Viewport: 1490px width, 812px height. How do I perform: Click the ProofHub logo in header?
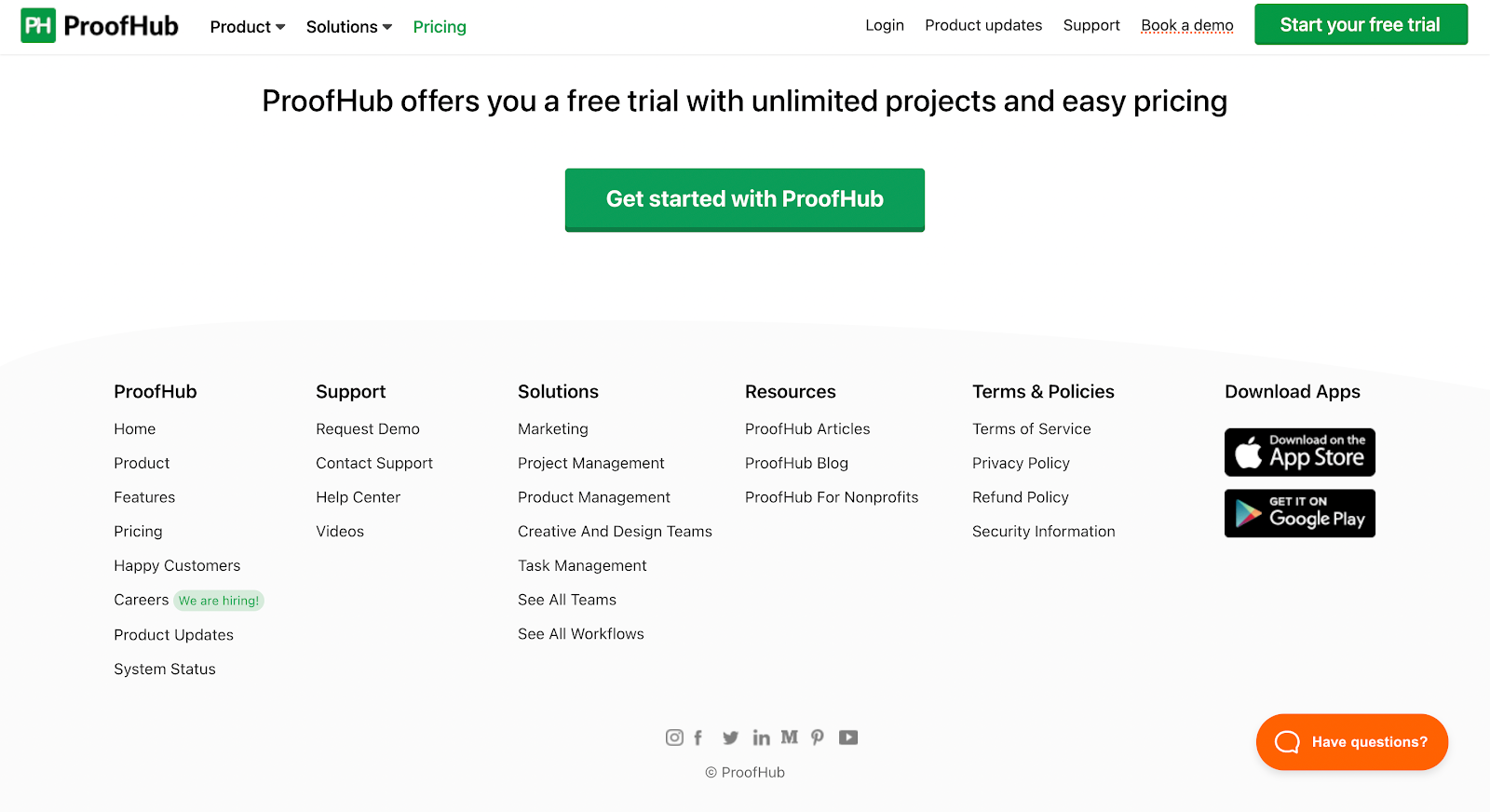[100, 25]
